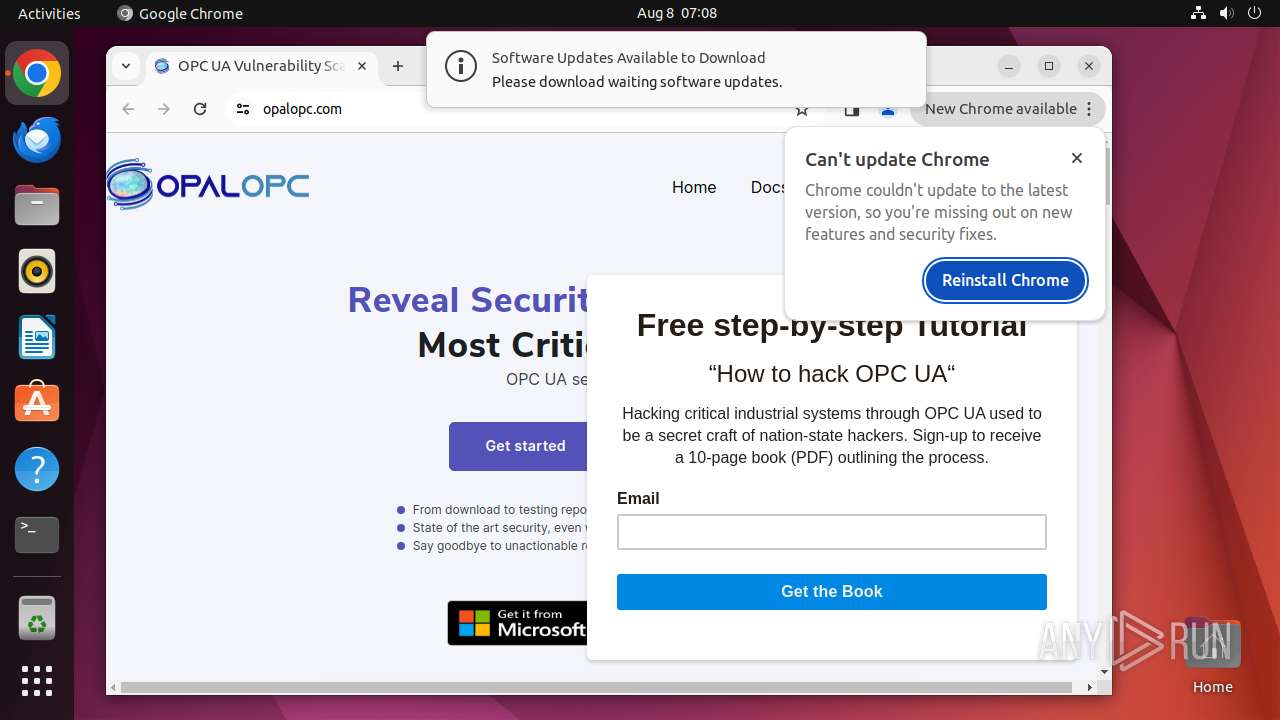Screen dimensions: 1280x720
Task: Open the Trash in the dock
Action: coord(37,618)
